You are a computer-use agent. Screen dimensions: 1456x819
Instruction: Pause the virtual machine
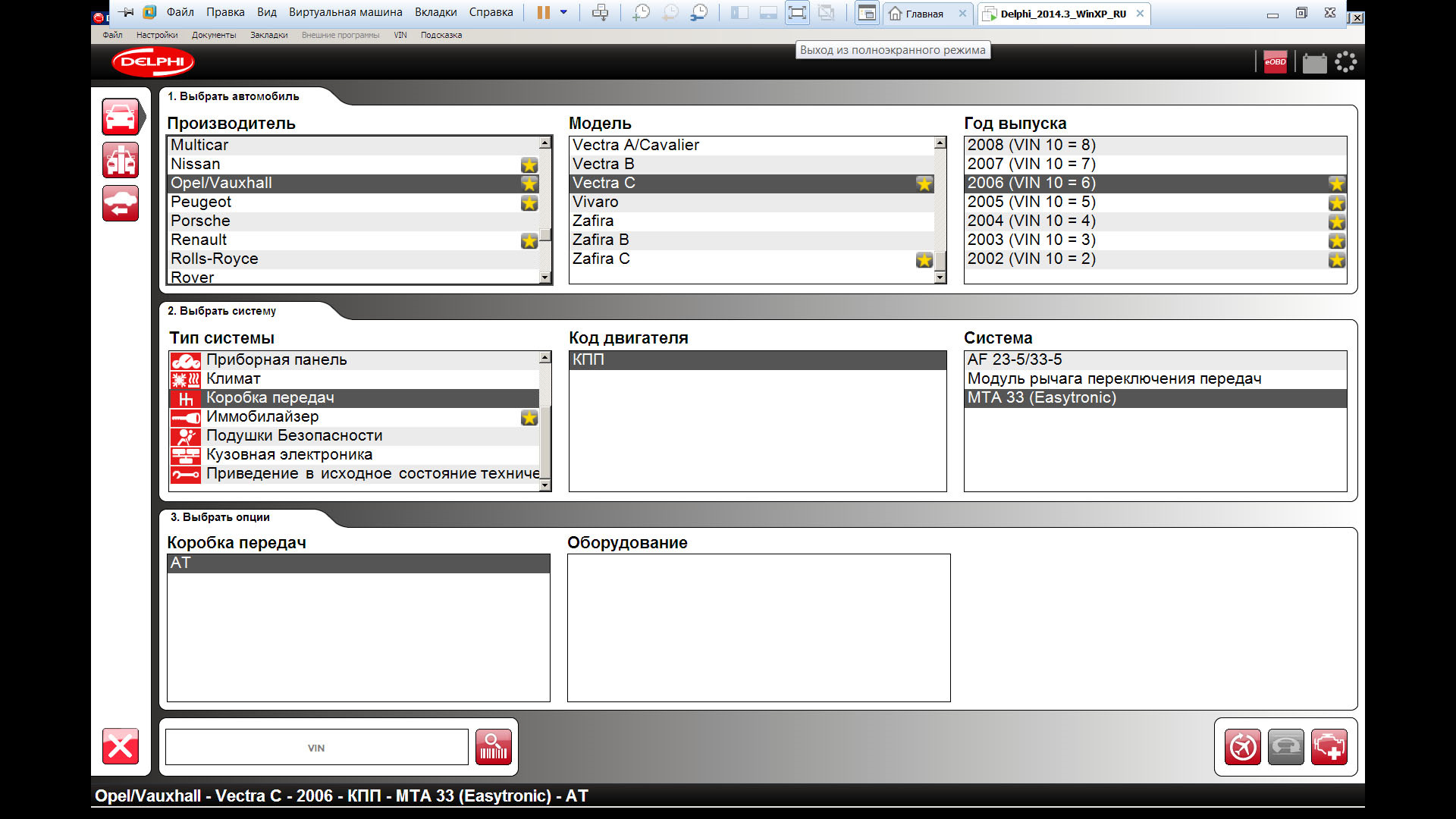click(x=544, y=12)
